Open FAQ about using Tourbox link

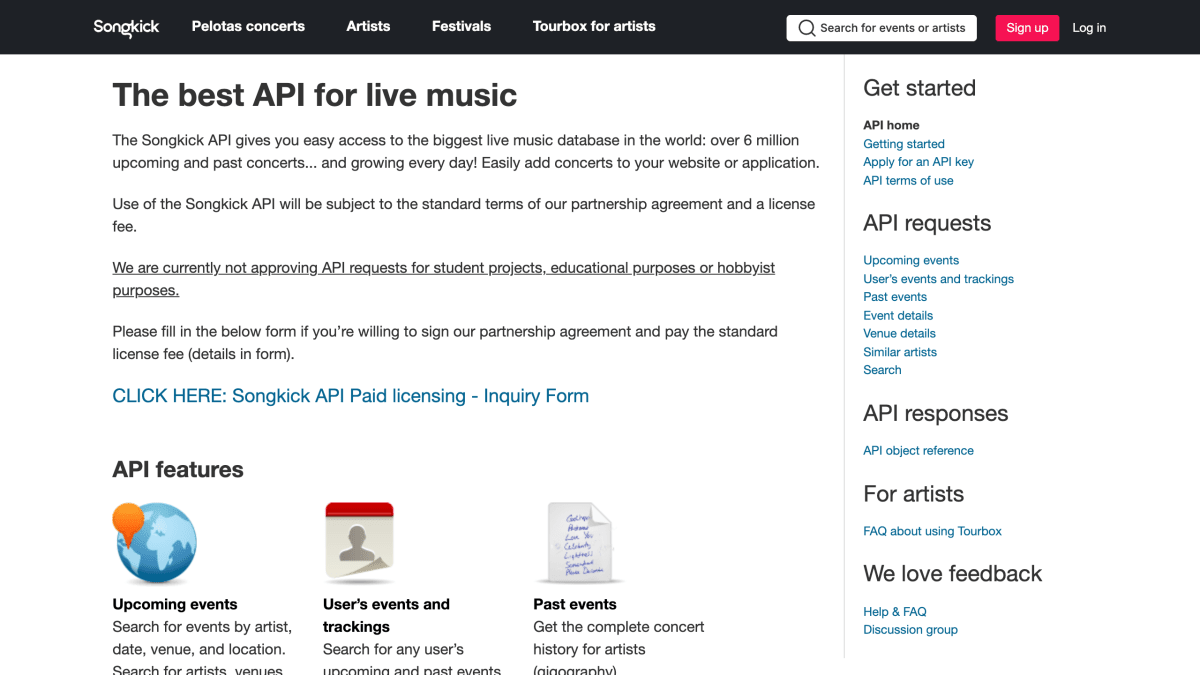(932, 531)
